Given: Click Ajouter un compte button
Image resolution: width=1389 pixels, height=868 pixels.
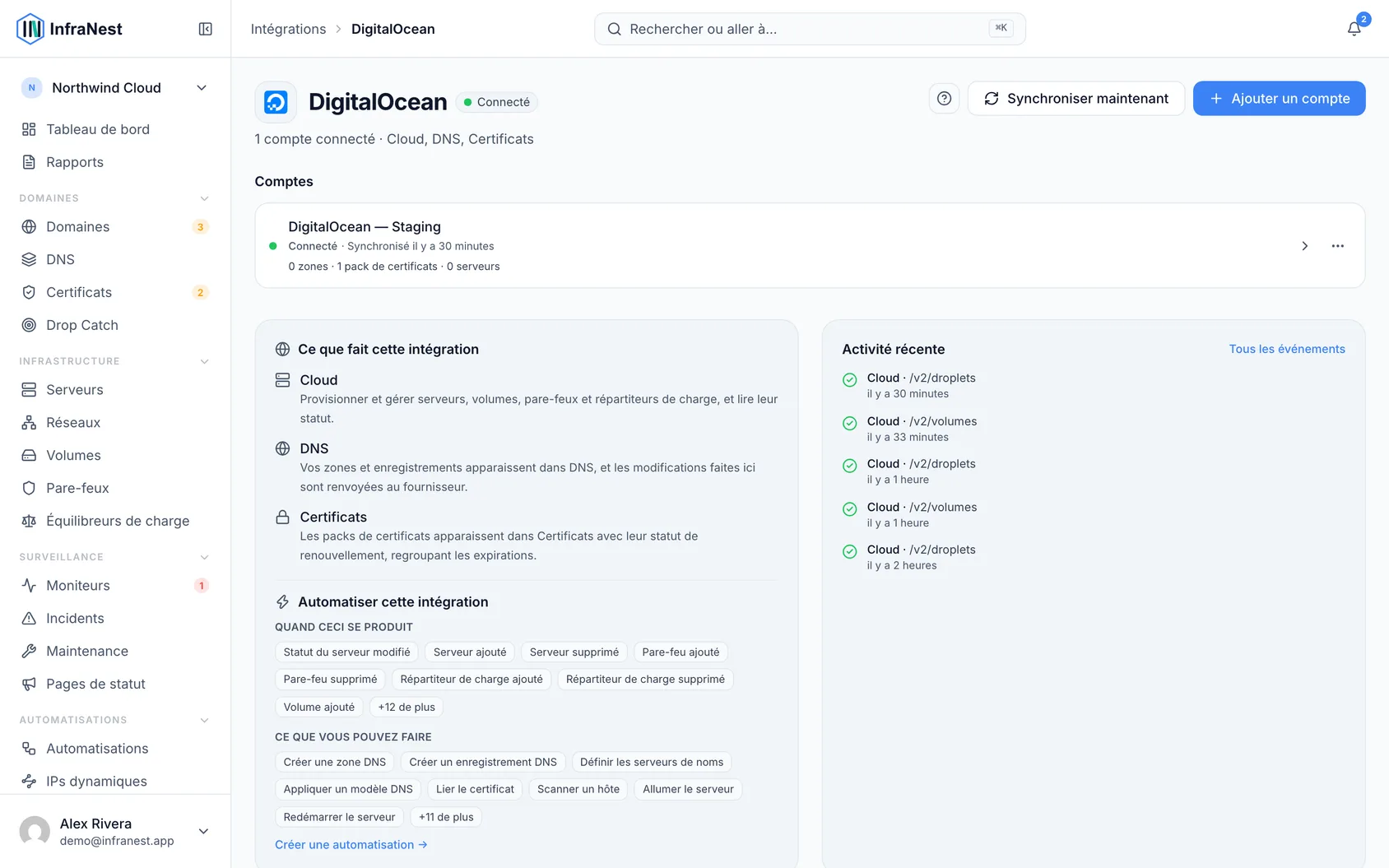Looking at the screenshot, I should click(x=1279, y=99).
